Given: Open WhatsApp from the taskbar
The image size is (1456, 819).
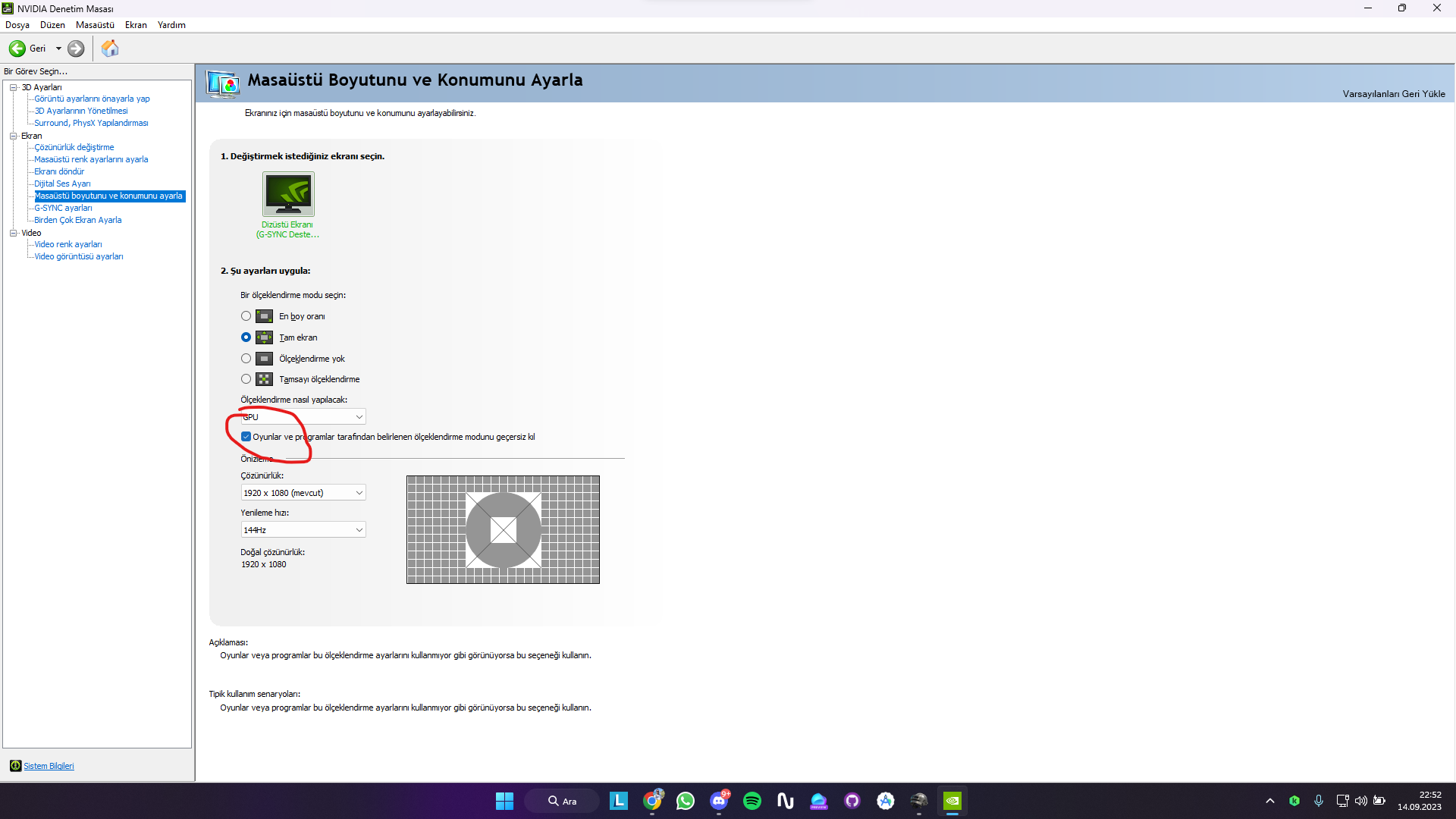Looking at the screenshot, I should click(686, 801).
